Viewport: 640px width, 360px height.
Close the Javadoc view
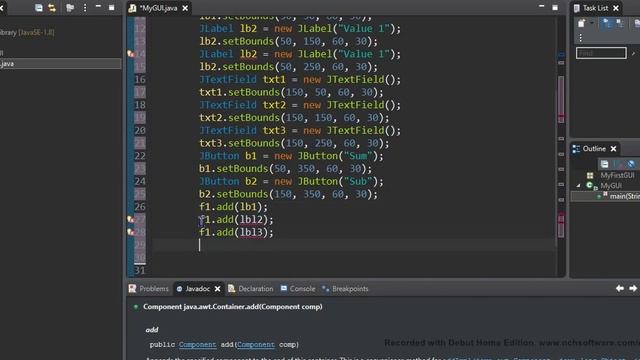(218, 289)
